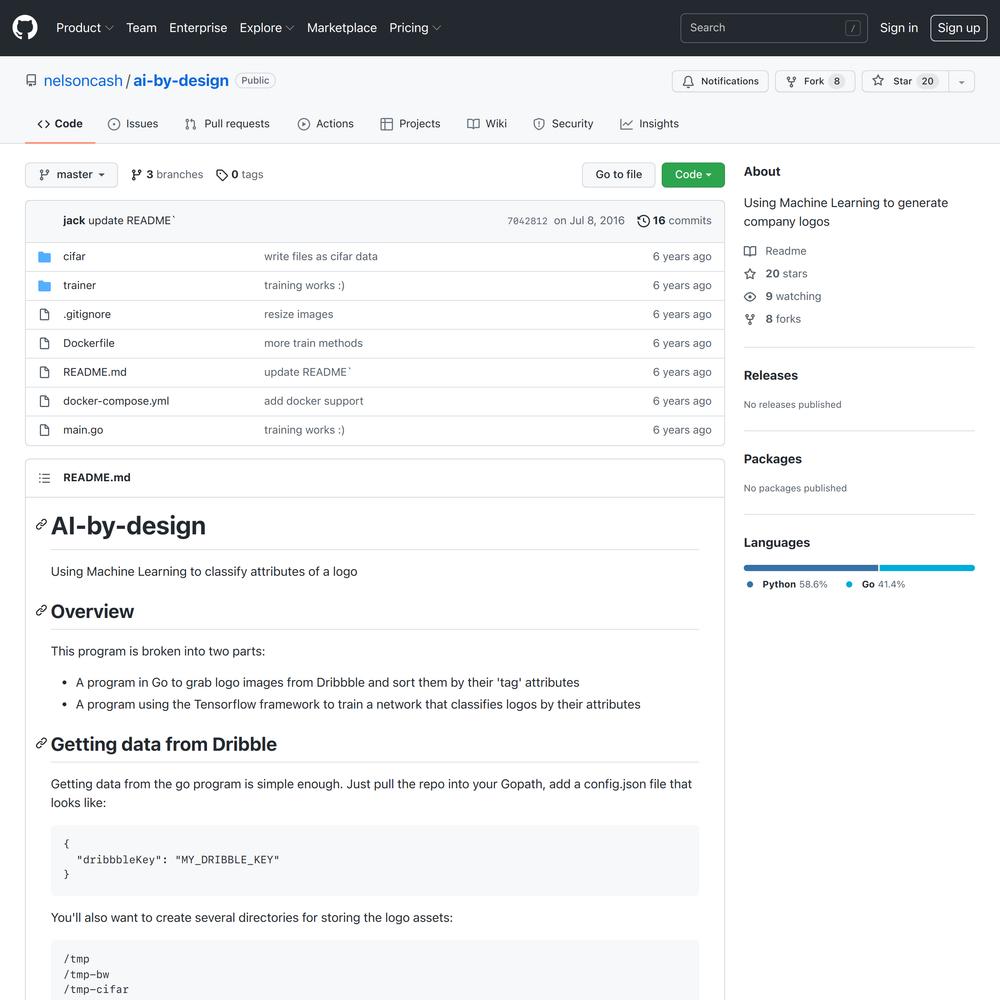Image resolution: width=1000 pixels, height=1000 pixels.
Task: Click the 'training works :)' commit message for trainer
Action: tap(304, 286)
